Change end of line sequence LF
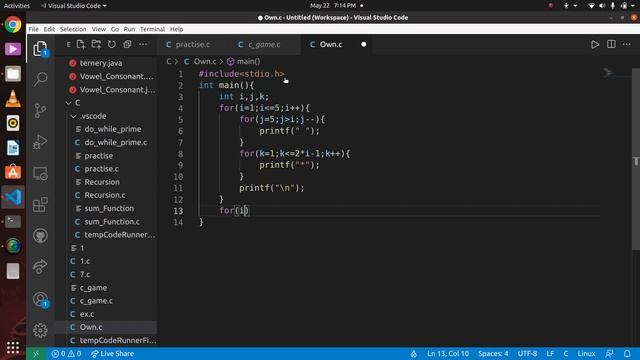 pos(550,353)
